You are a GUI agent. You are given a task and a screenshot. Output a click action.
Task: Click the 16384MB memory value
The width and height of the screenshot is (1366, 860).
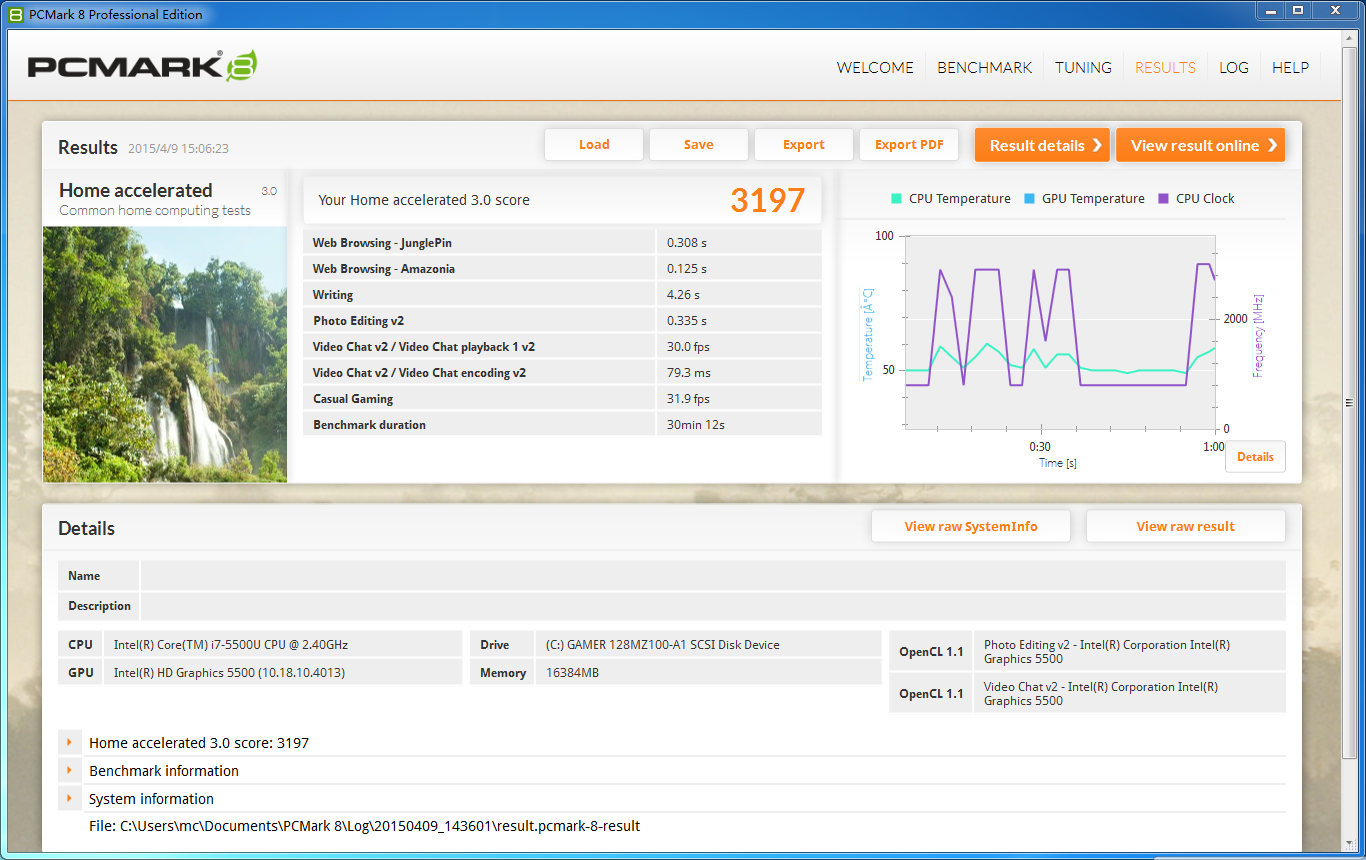(573, 673)
